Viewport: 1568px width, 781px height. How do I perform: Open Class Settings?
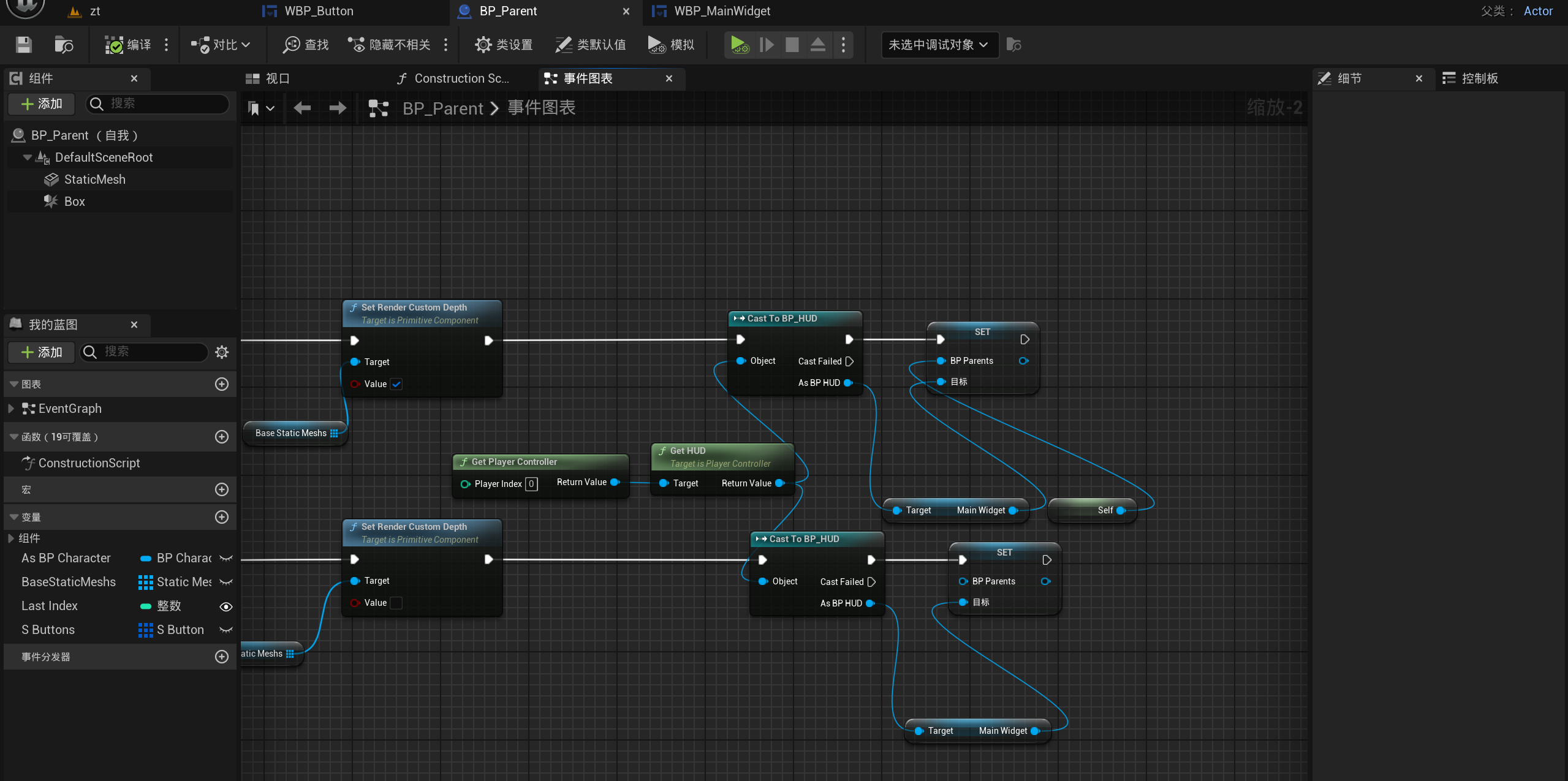pos(504,45)
